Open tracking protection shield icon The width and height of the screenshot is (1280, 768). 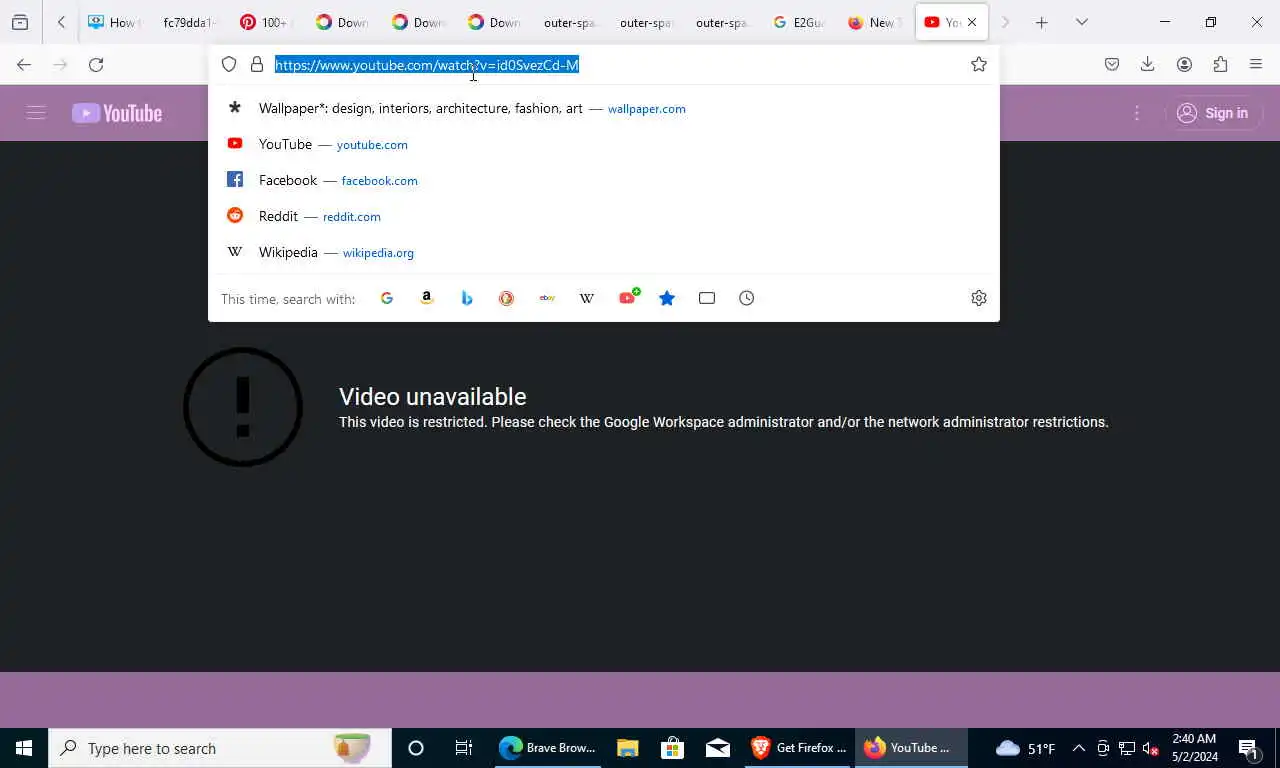pos(229,65)
